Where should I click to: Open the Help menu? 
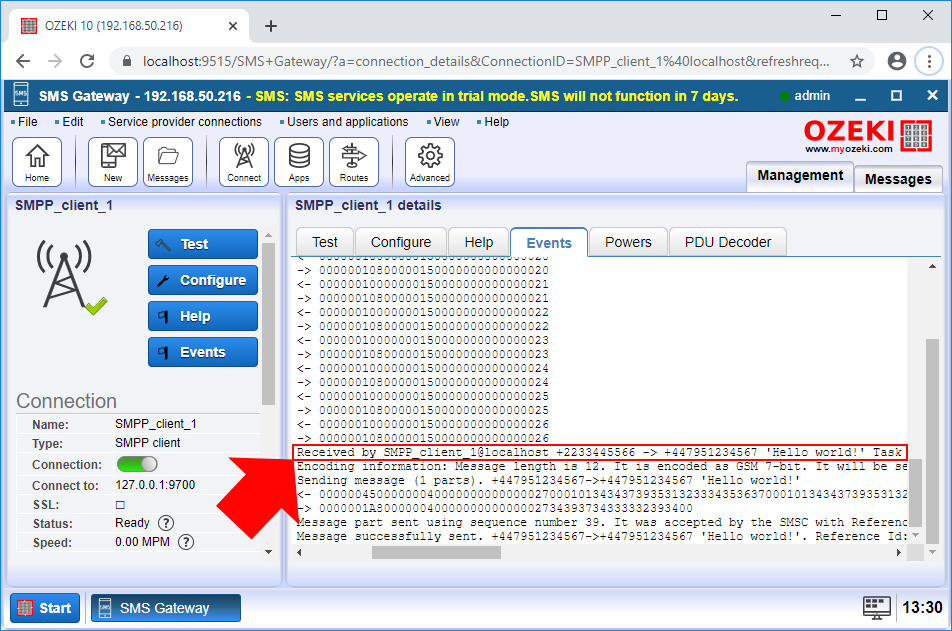[496, 122]
